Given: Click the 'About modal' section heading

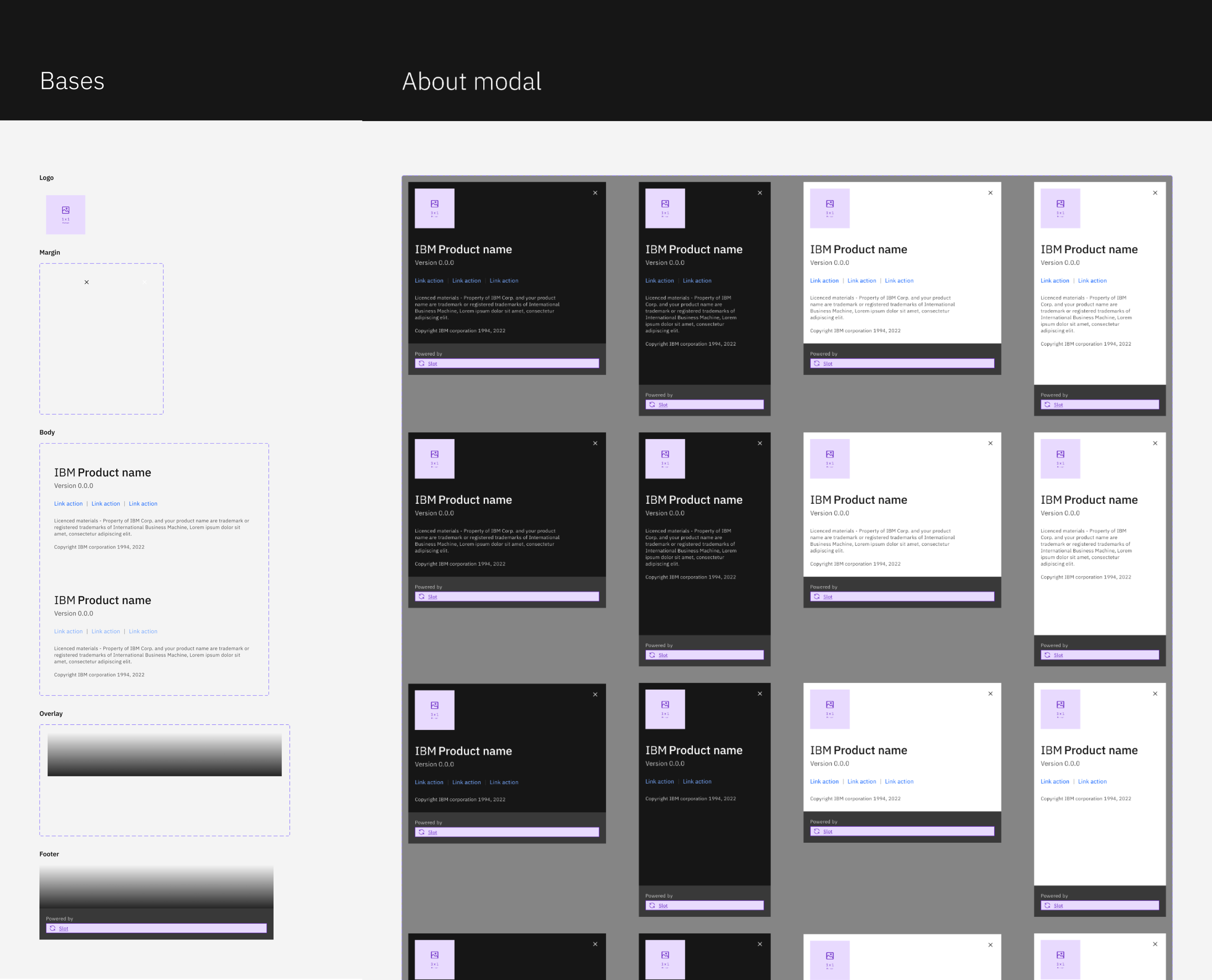Looking at the screenshot, I should coord(472,81).
